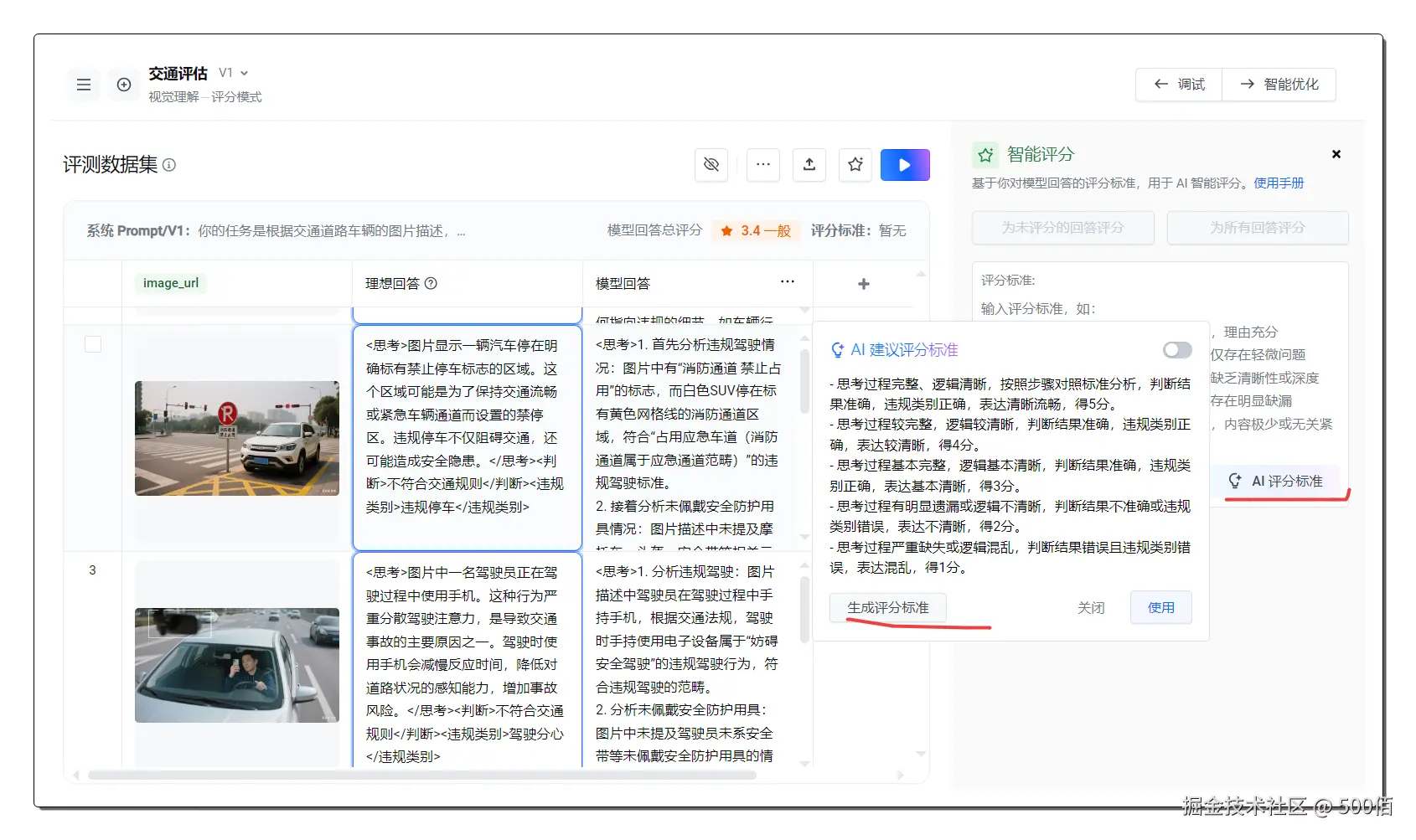Click 为未评分的回答评分 button
The image size is (1416, 840).
1063,228
